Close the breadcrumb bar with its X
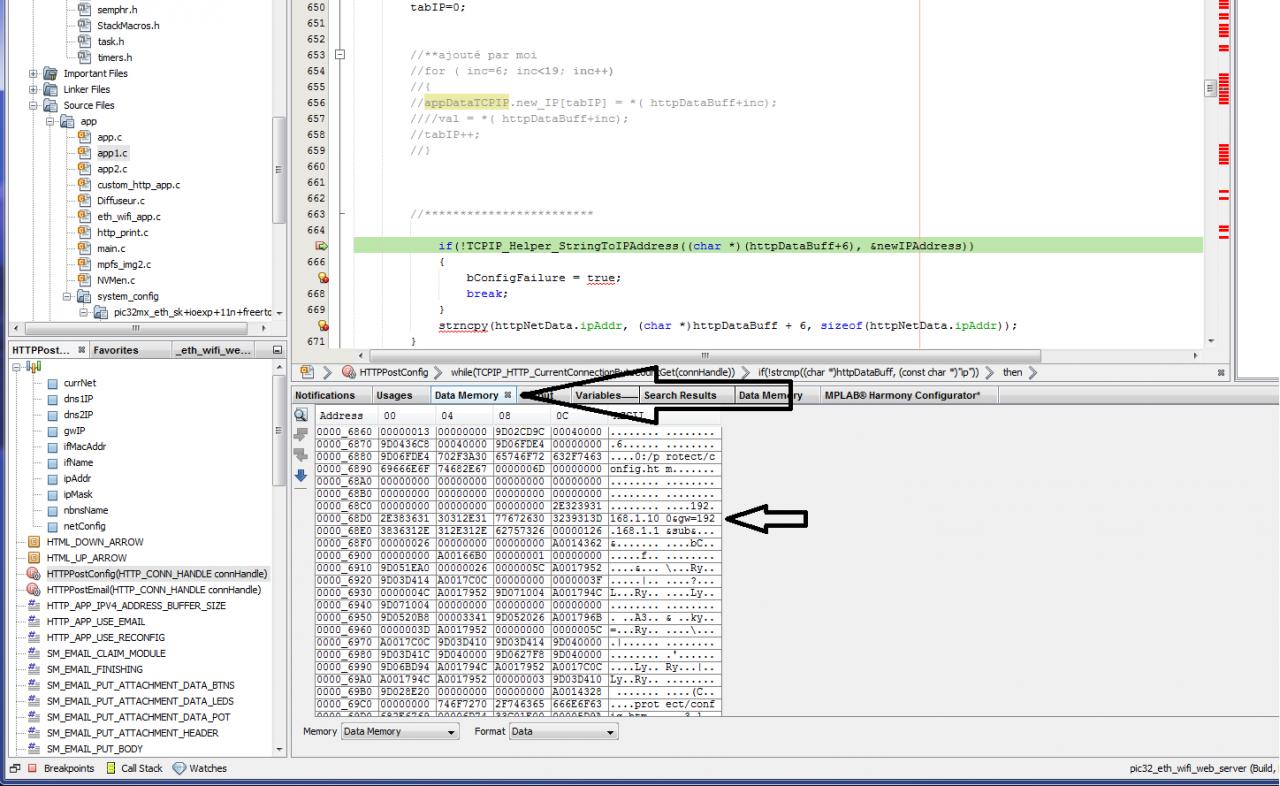The height and width of the screenshot is (786, 1280). (x=1221, y=373)
